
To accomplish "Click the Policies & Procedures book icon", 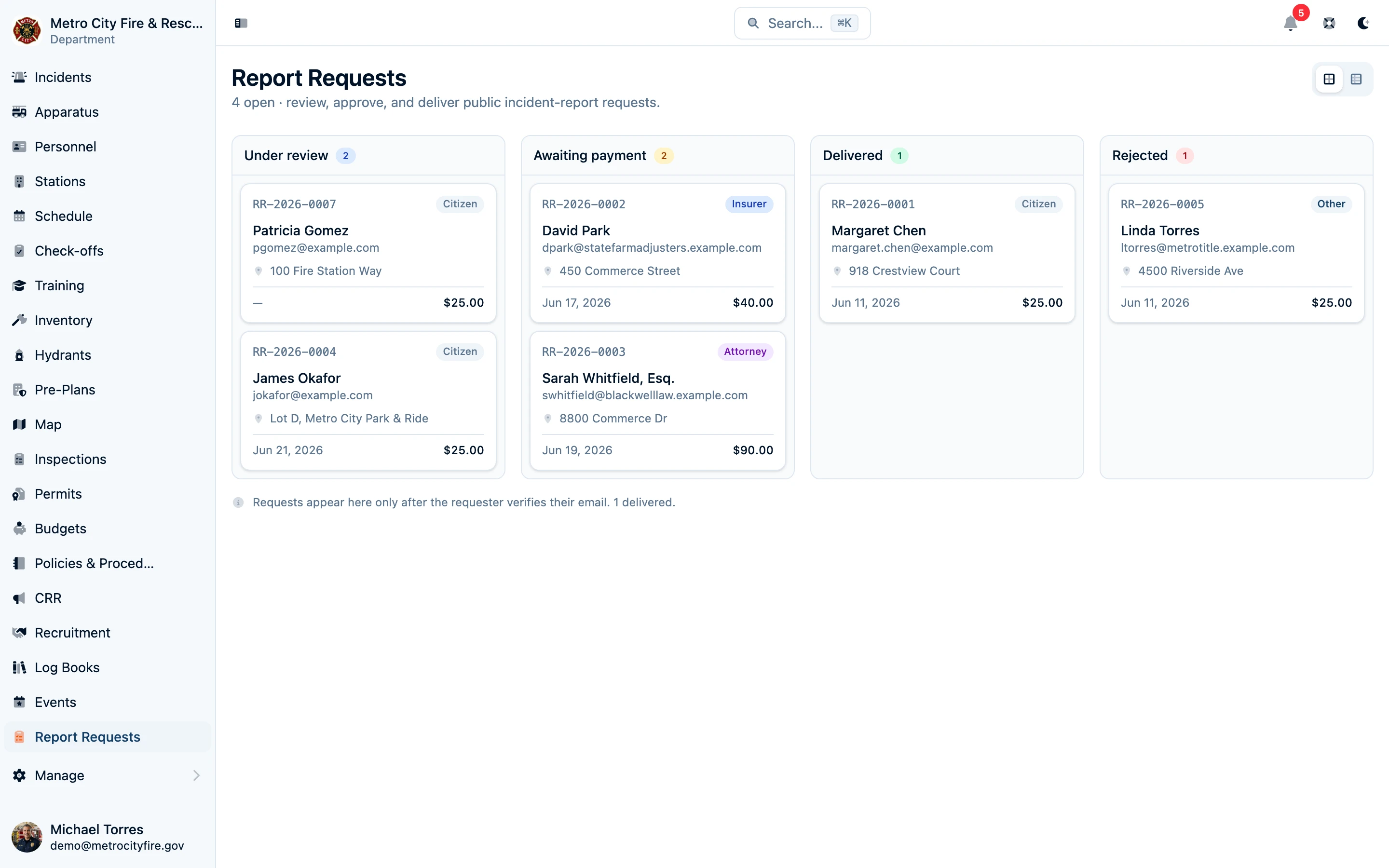I will coord(19,563).
